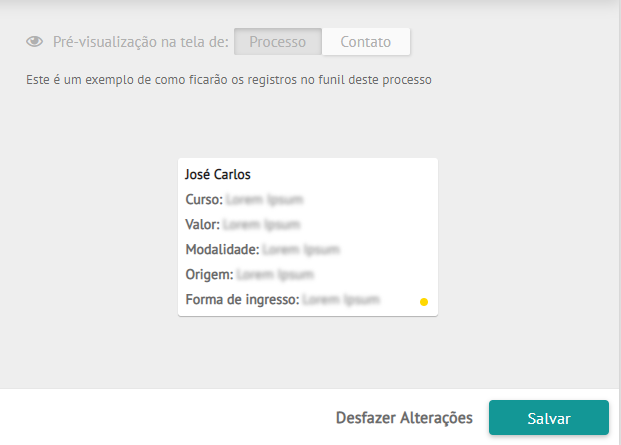Click the funnel example description text

[229, 80]
